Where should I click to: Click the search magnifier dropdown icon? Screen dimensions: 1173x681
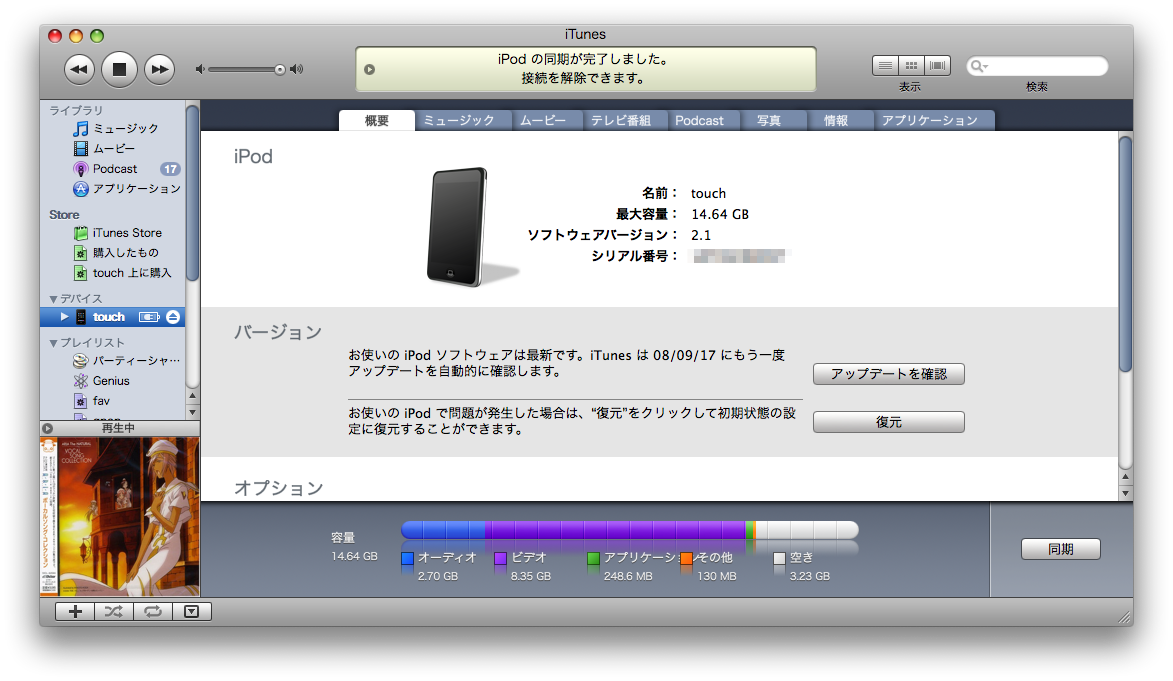pyautogui.click(x=978, y=67)
